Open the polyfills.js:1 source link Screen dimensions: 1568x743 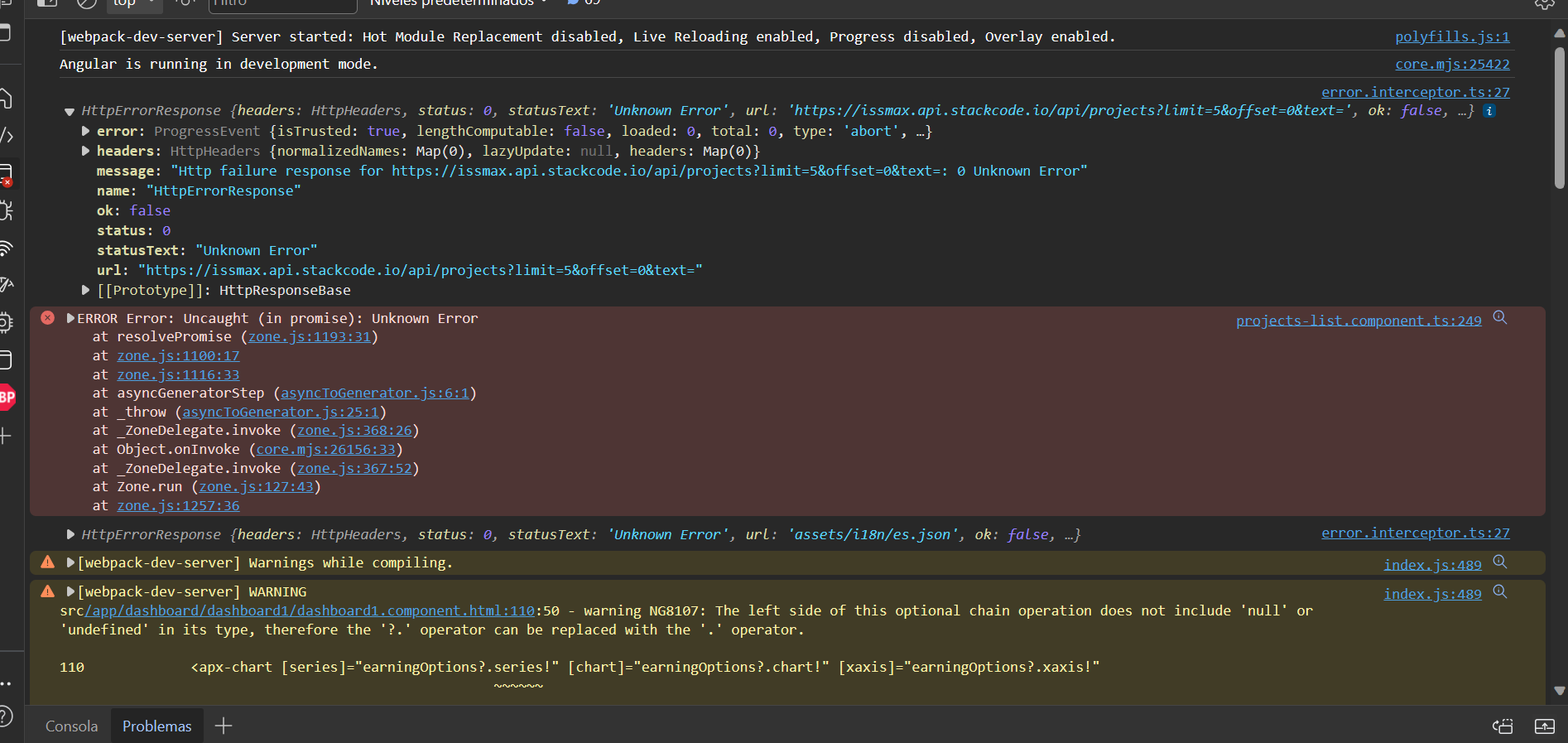tap(1451, 36)
